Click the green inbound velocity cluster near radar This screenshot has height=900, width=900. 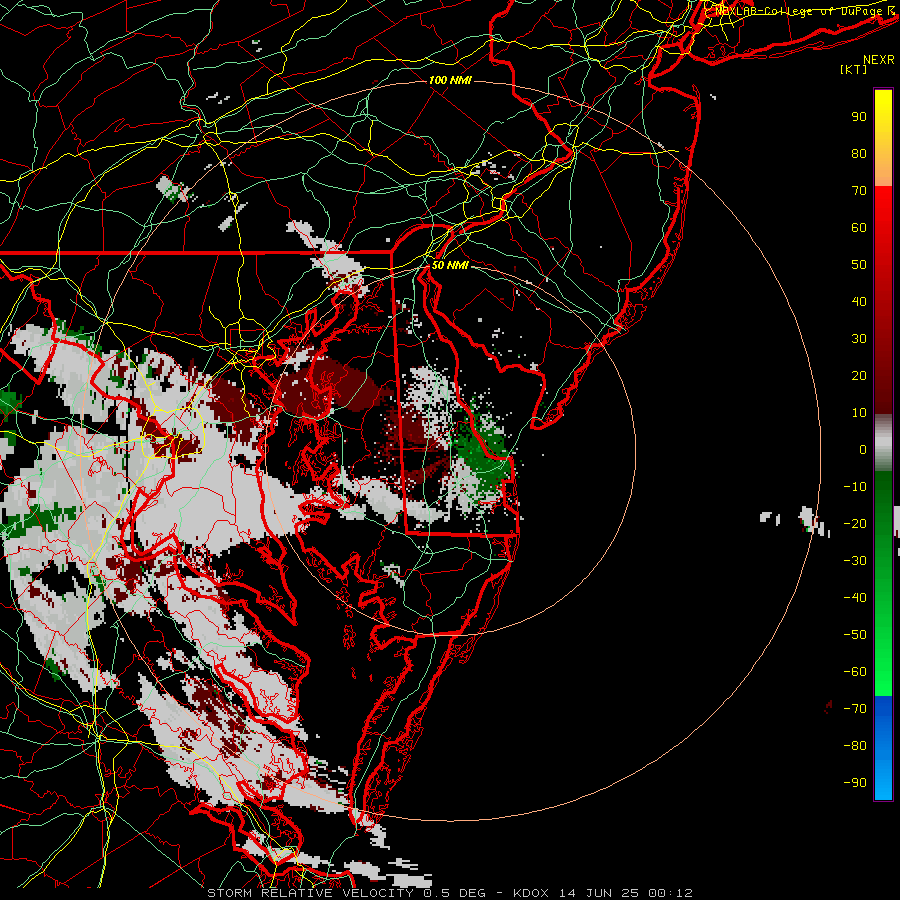pos(482,453)
